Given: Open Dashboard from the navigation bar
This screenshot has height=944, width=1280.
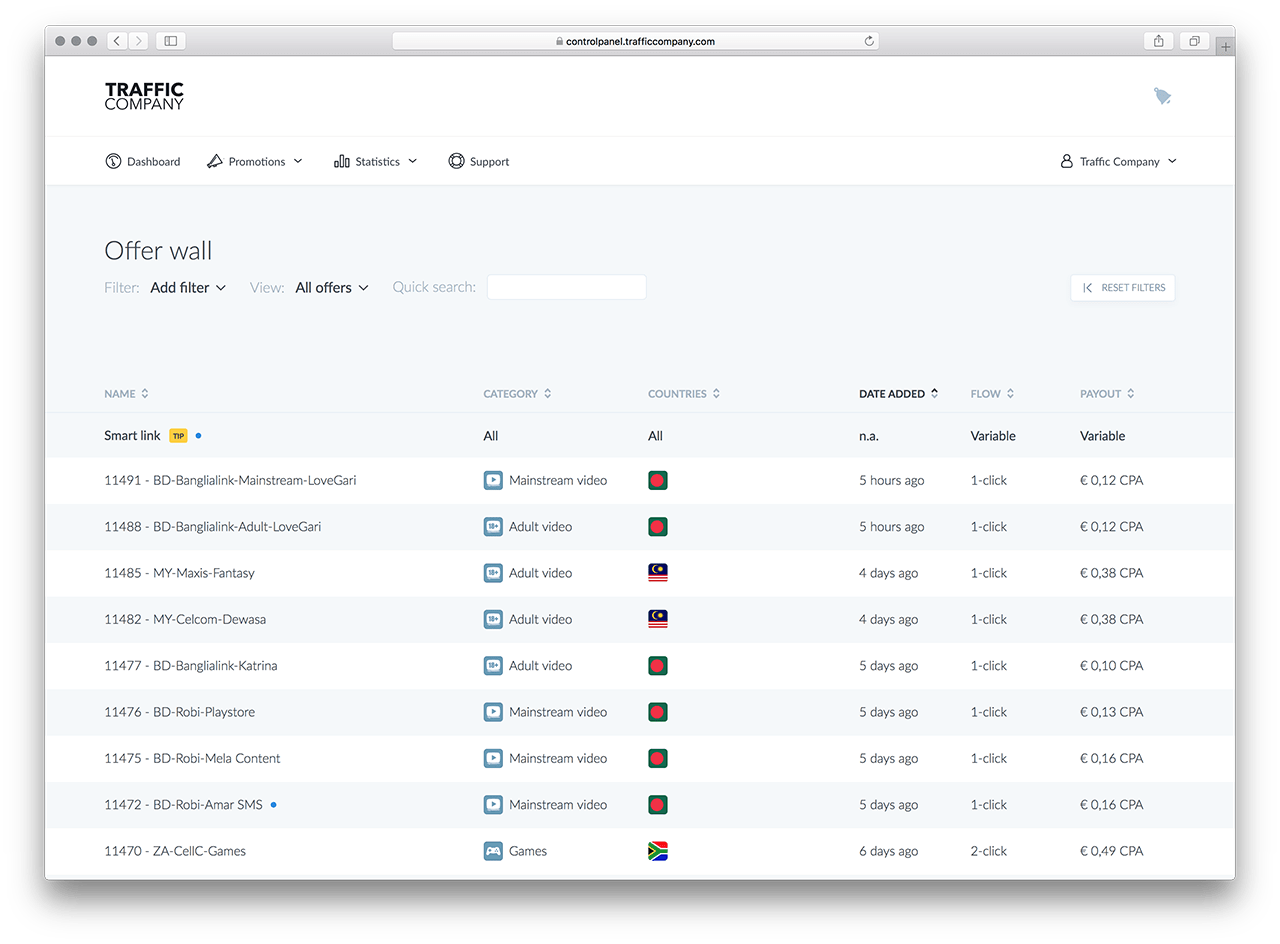Looking at the screenshot, I should tap(143, 161).
